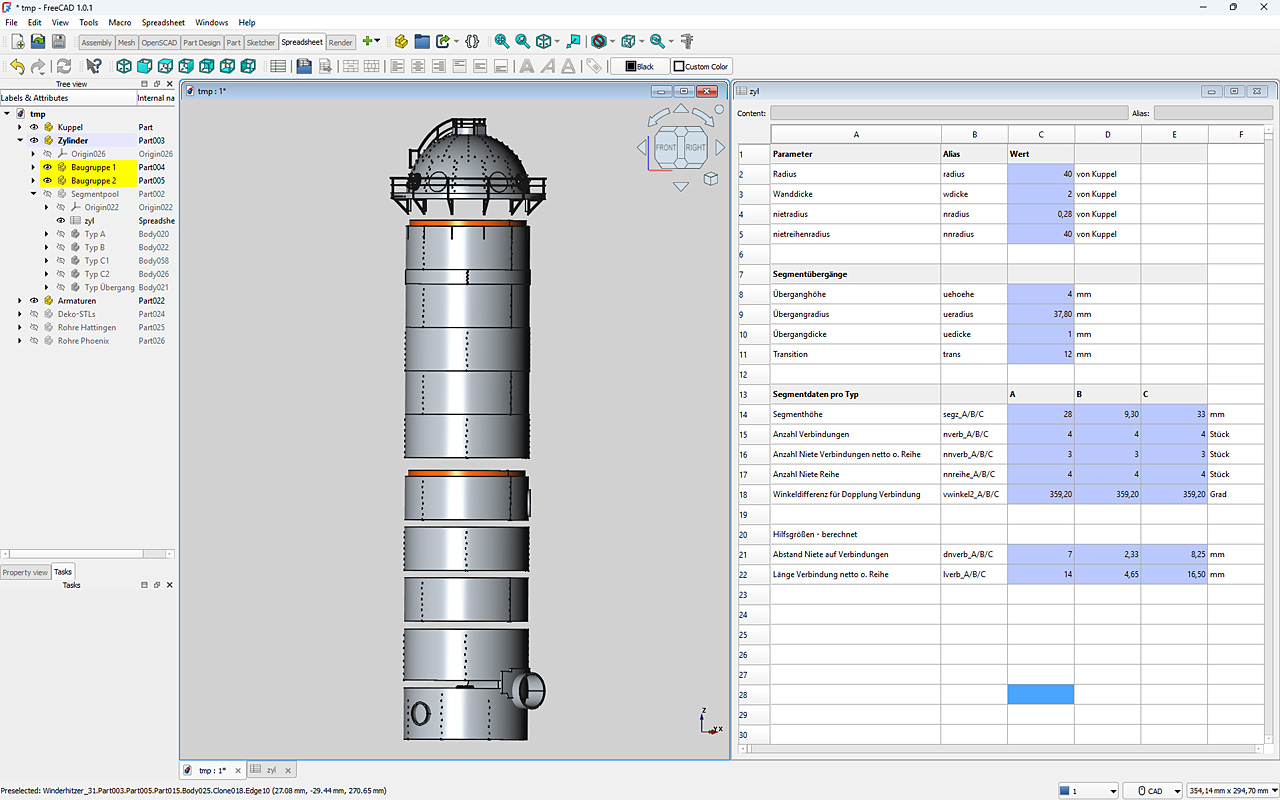Switch to the Part Design workbench tab
The image size is (1280, 800).
201,42
